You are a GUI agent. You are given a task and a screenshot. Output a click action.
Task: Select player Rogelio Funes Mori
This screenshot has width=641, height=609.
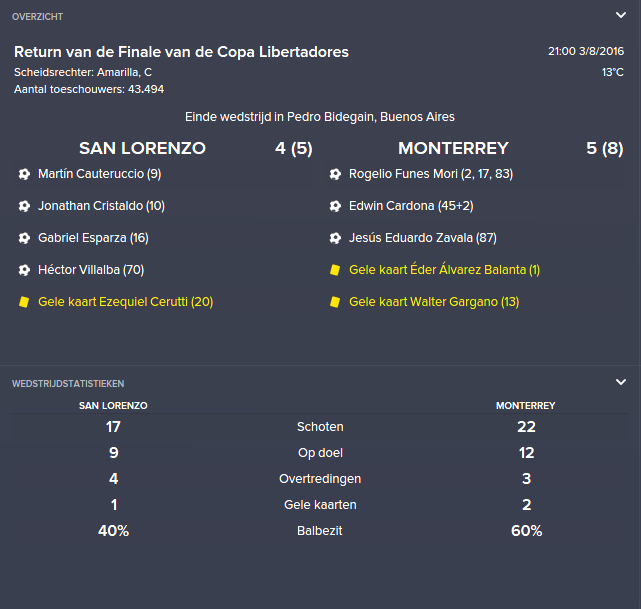pyautogui.click(x=403, y=174)
